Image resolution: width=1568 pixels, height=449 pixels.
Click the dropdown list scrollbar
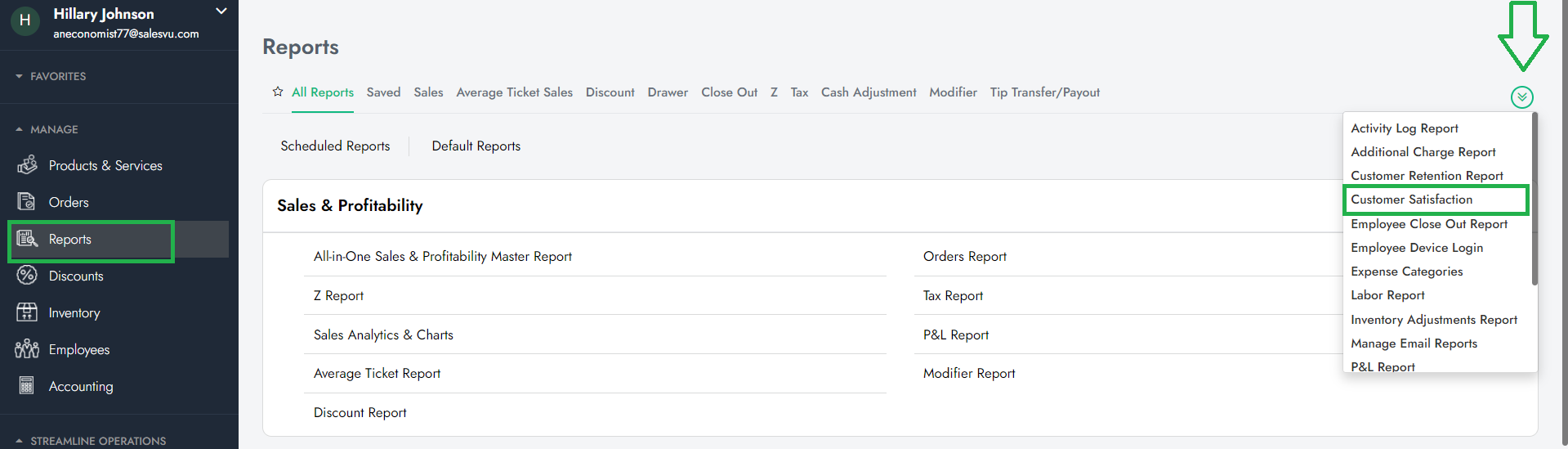click(1534, 200)
